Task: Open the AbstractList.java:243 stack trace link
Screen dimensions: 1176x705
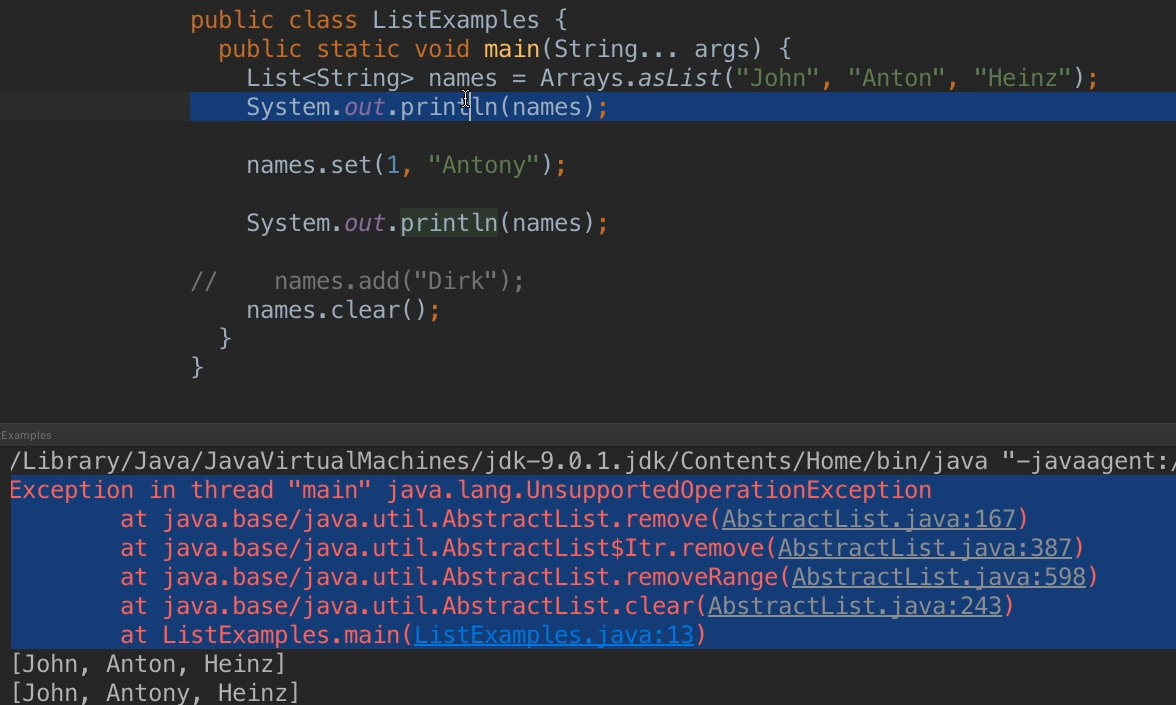Action: 855,606
